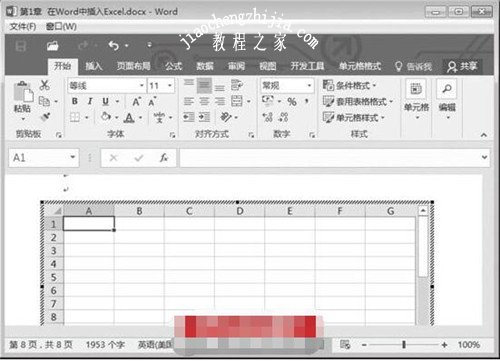Click the Copy icon
The image size is (500, 361).
point(44,101)
